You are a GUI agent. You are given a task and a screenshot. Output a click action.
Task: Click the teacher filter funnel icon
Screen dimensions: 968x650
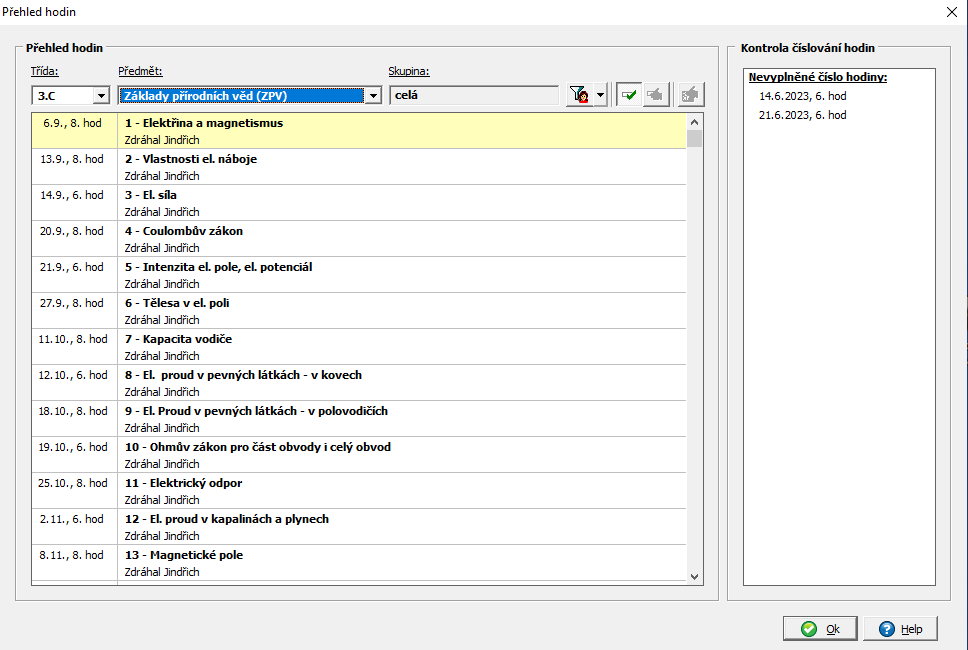point(578,95)
